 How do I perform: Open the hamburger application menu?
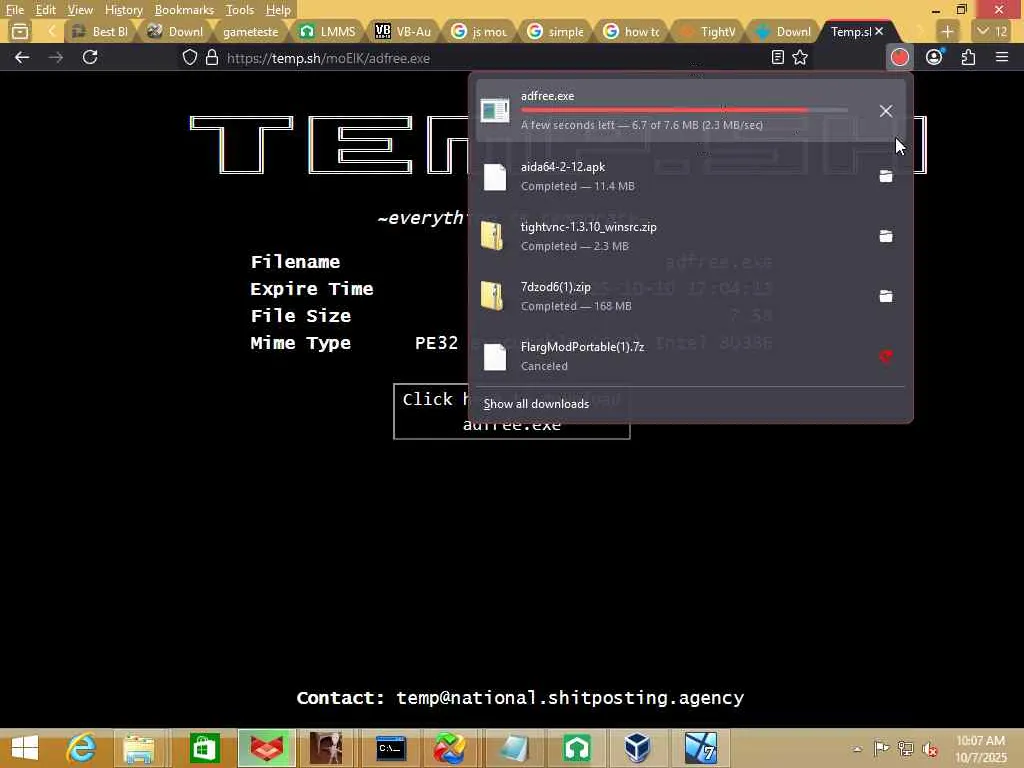pos(1002,57)
